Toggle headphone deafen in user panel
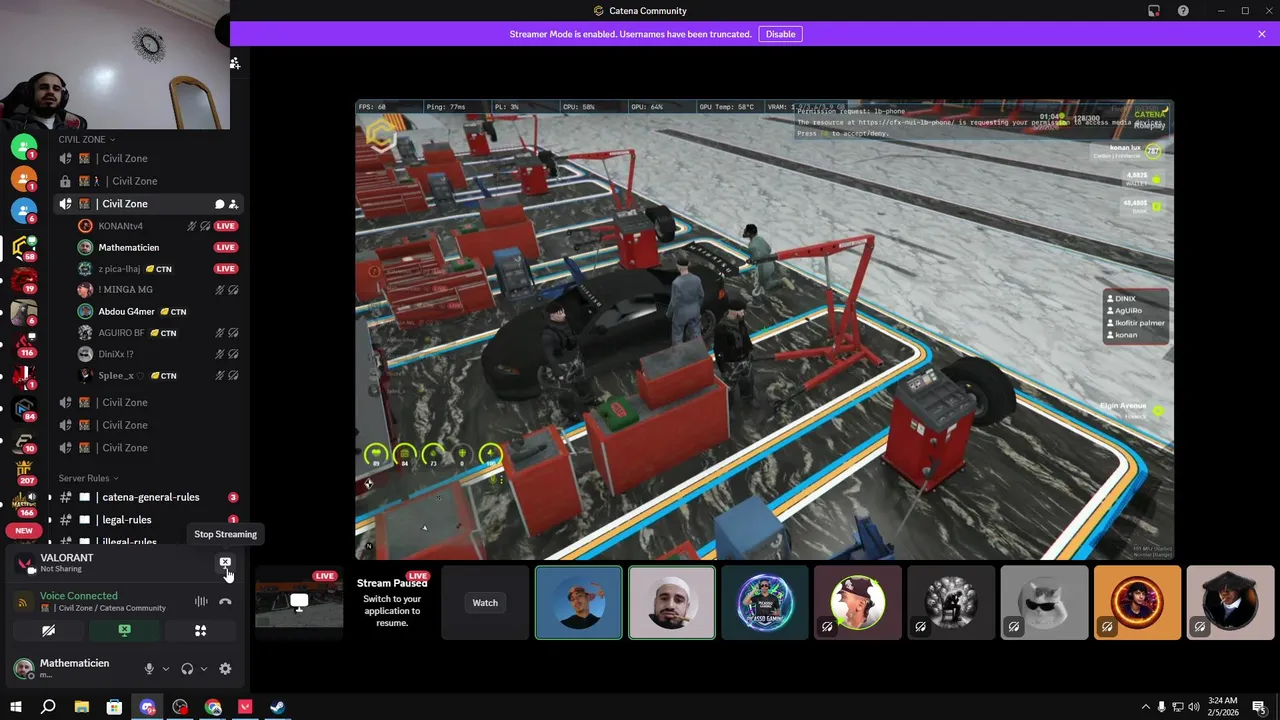The height and width of the screenshot is (720, 1280). click(187, 669)
